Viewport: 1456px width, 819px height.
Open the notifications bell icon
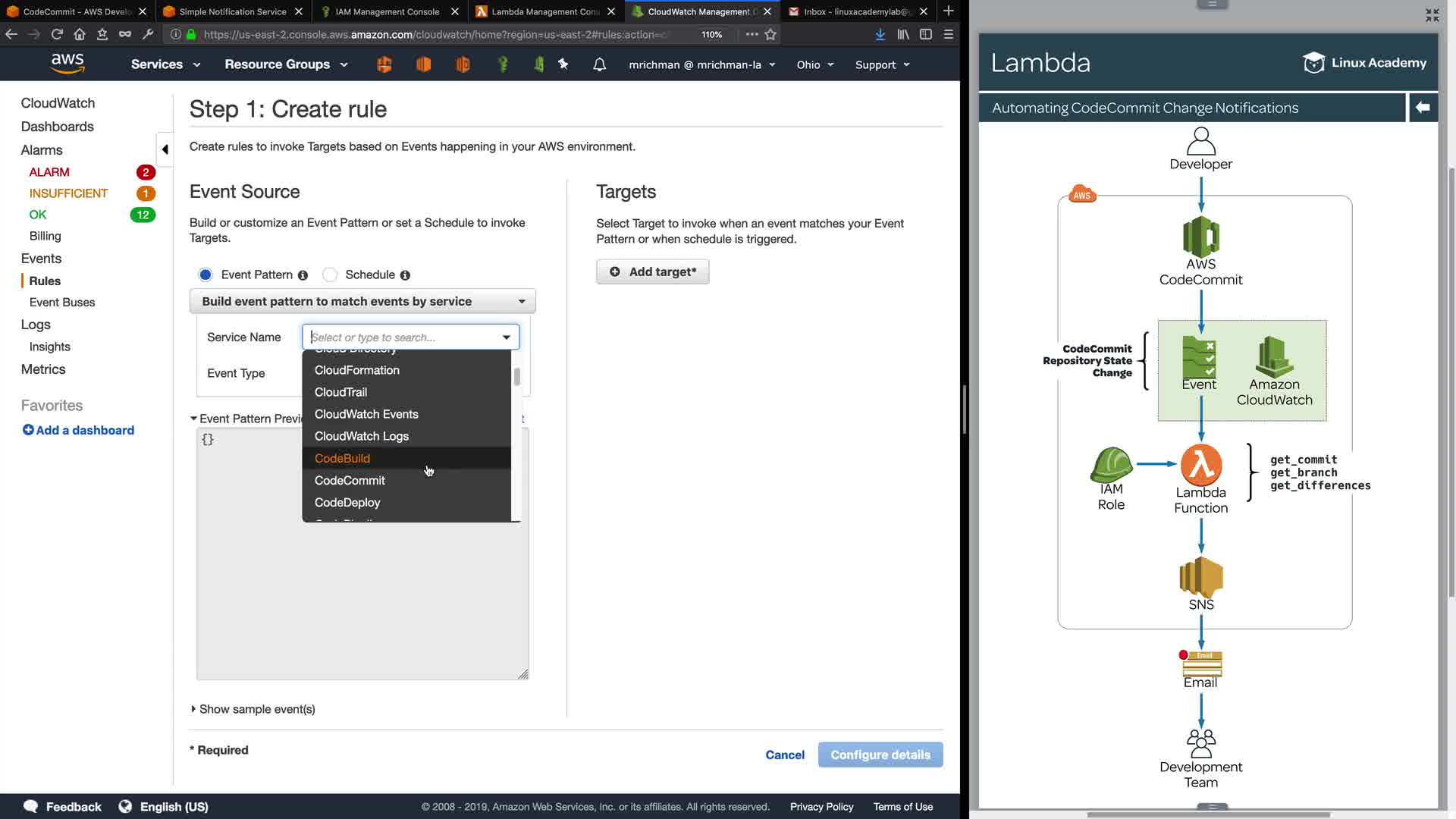[x=599, y=64]
